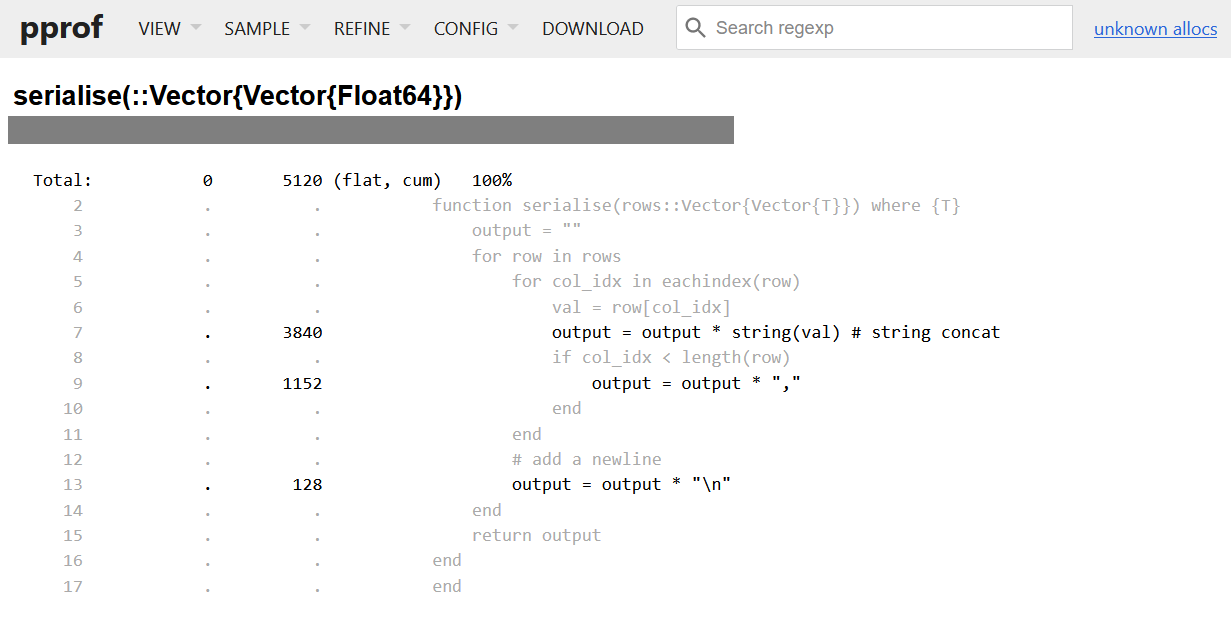Click the magnifying glass search icon
1231x618 pixels.
[695, 28]
